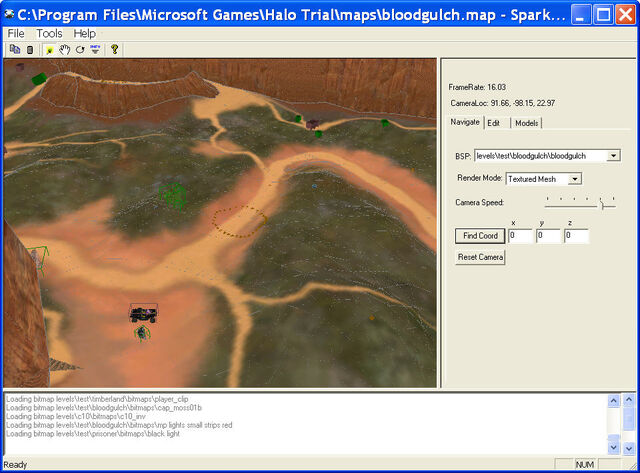Image resolution: width=640 pixels, height=473 pixels.
Task: Choose the rotate arrow tool
Action: tap(80, 50)
